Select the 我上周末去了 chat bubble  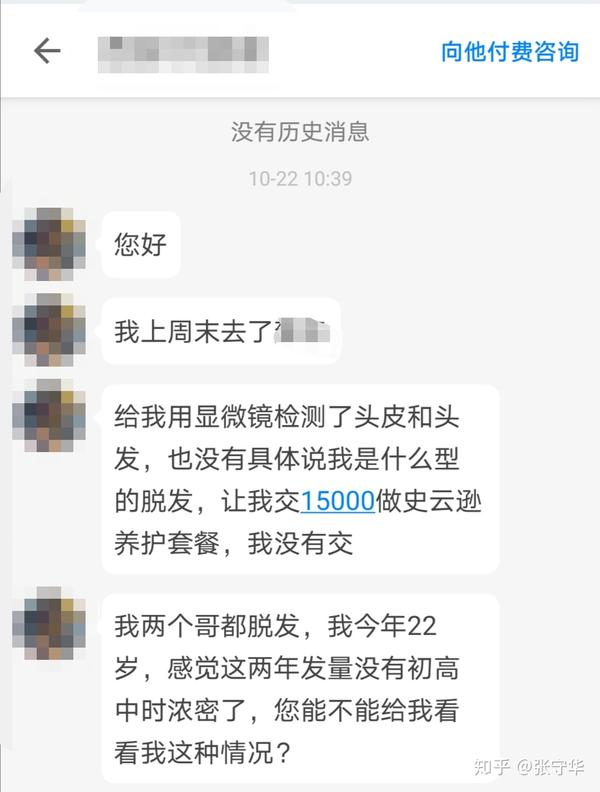point(221,331)
